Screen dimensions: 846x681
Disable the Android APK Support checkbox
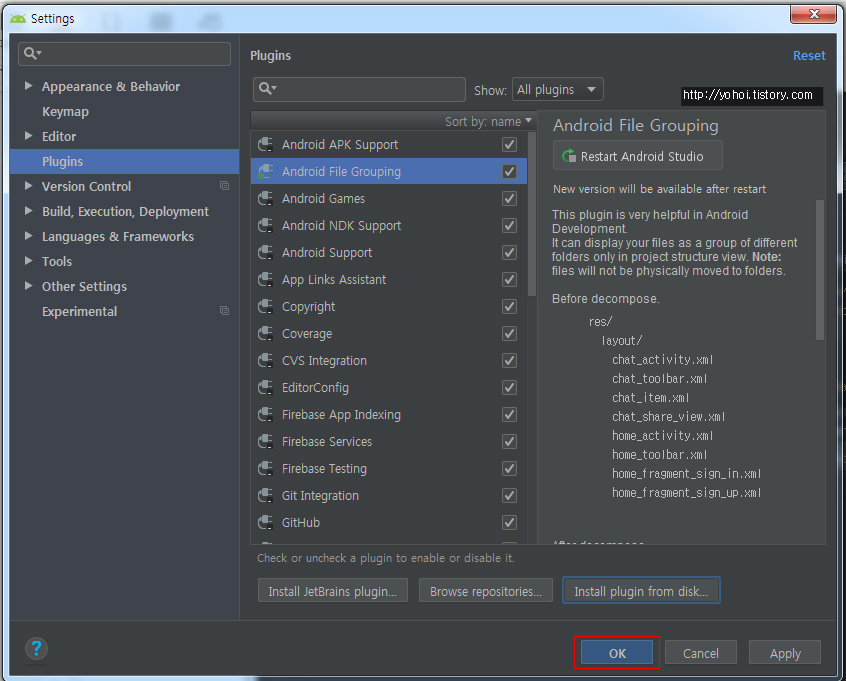click(509, 145)
